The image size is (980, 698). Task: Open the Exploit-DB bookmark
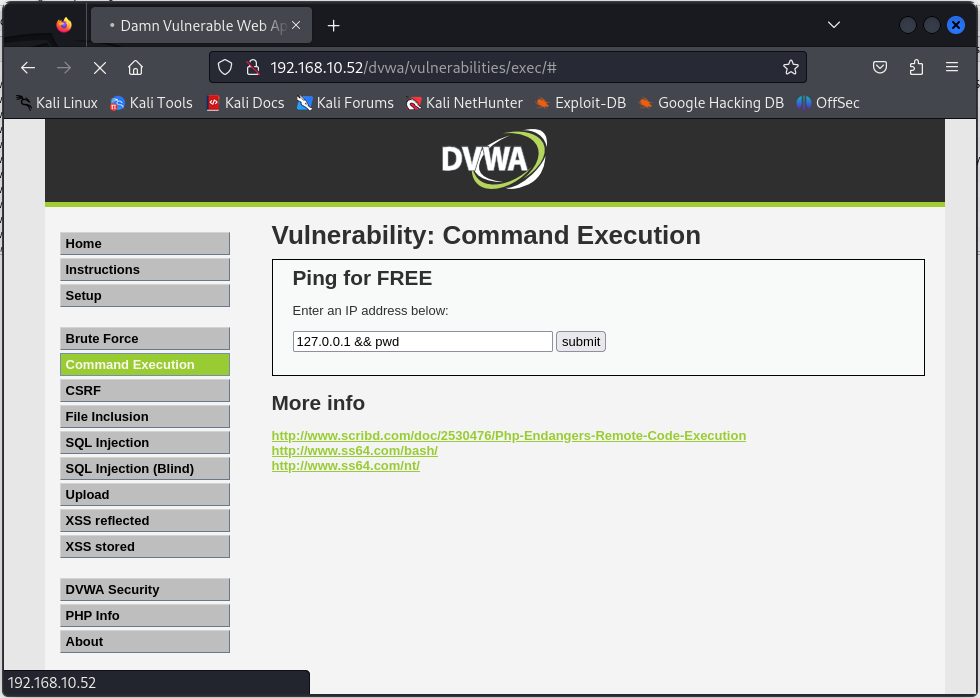581,102
